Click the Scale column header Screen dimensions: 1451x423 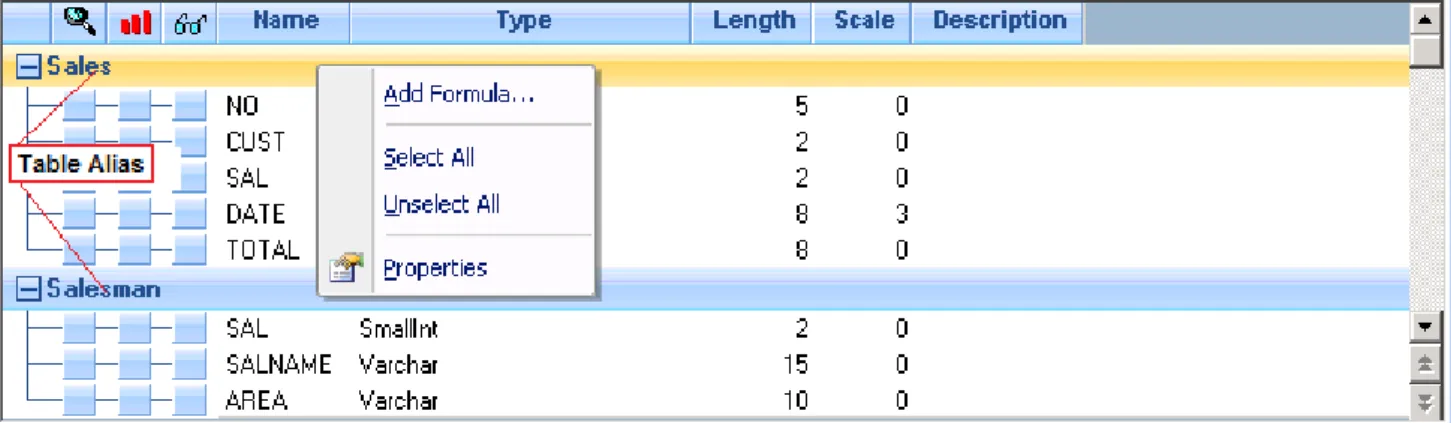click(863, 21)
